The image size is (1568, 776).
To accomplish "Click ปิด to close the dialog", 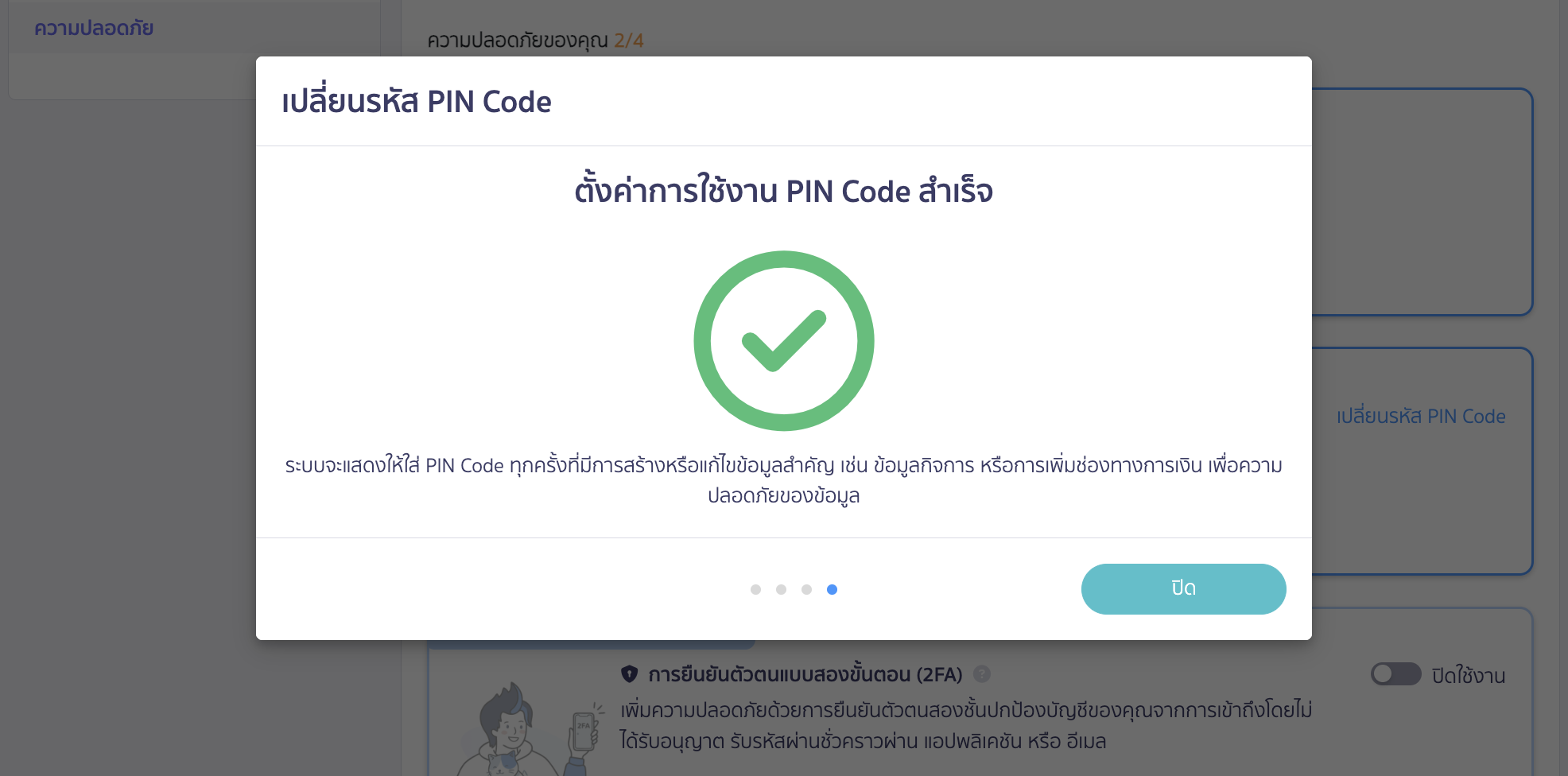I will click(1183, 588).
